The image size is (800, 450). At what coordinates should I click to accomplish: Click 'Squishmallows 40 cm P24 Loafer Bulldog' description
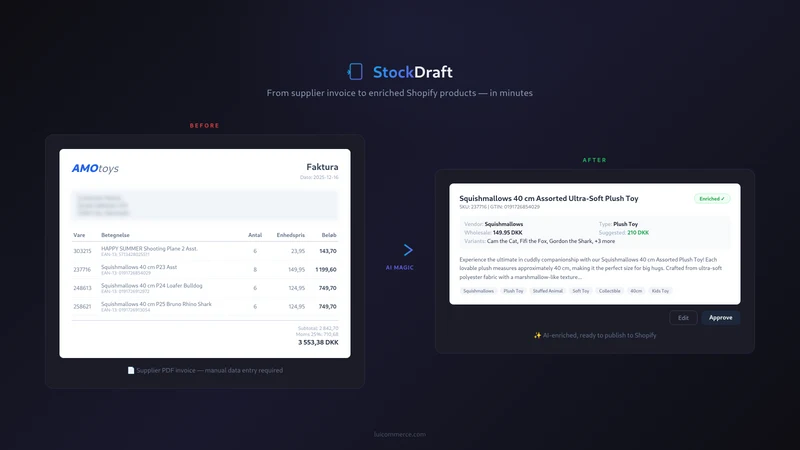(152, 285)
